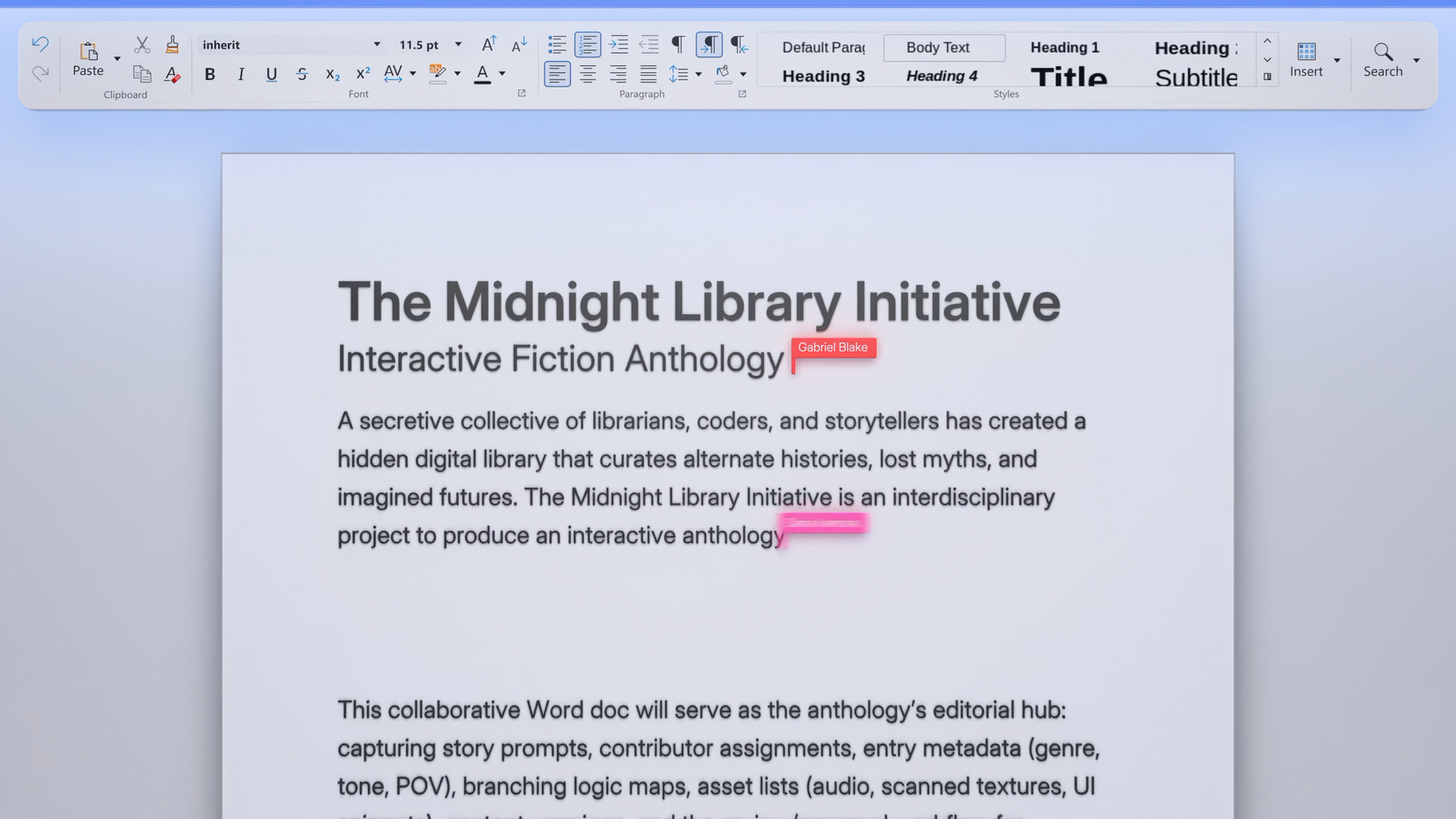The height and width of the screenshot is (819, 1456).
Task: Apply the Heading 1 style
Action: [1065, 48]
